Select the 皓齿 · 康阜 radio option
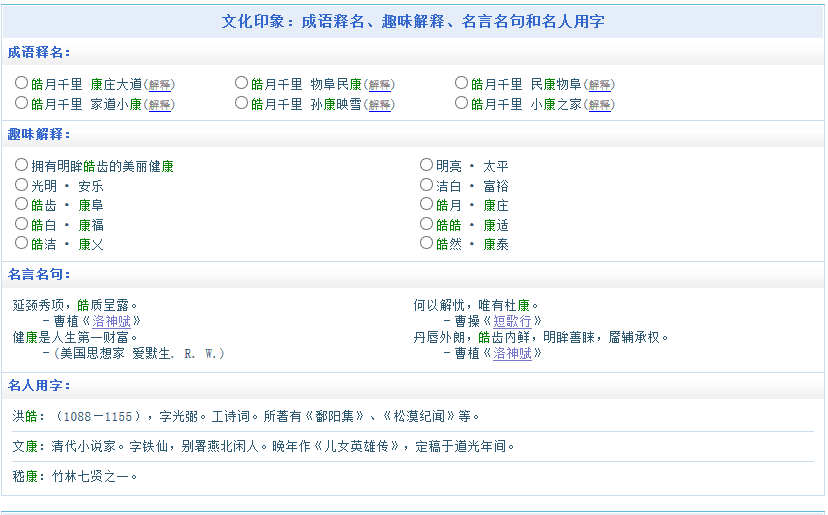Image resolution: width=828 pixels, height=515 pixels. point(22,204)
